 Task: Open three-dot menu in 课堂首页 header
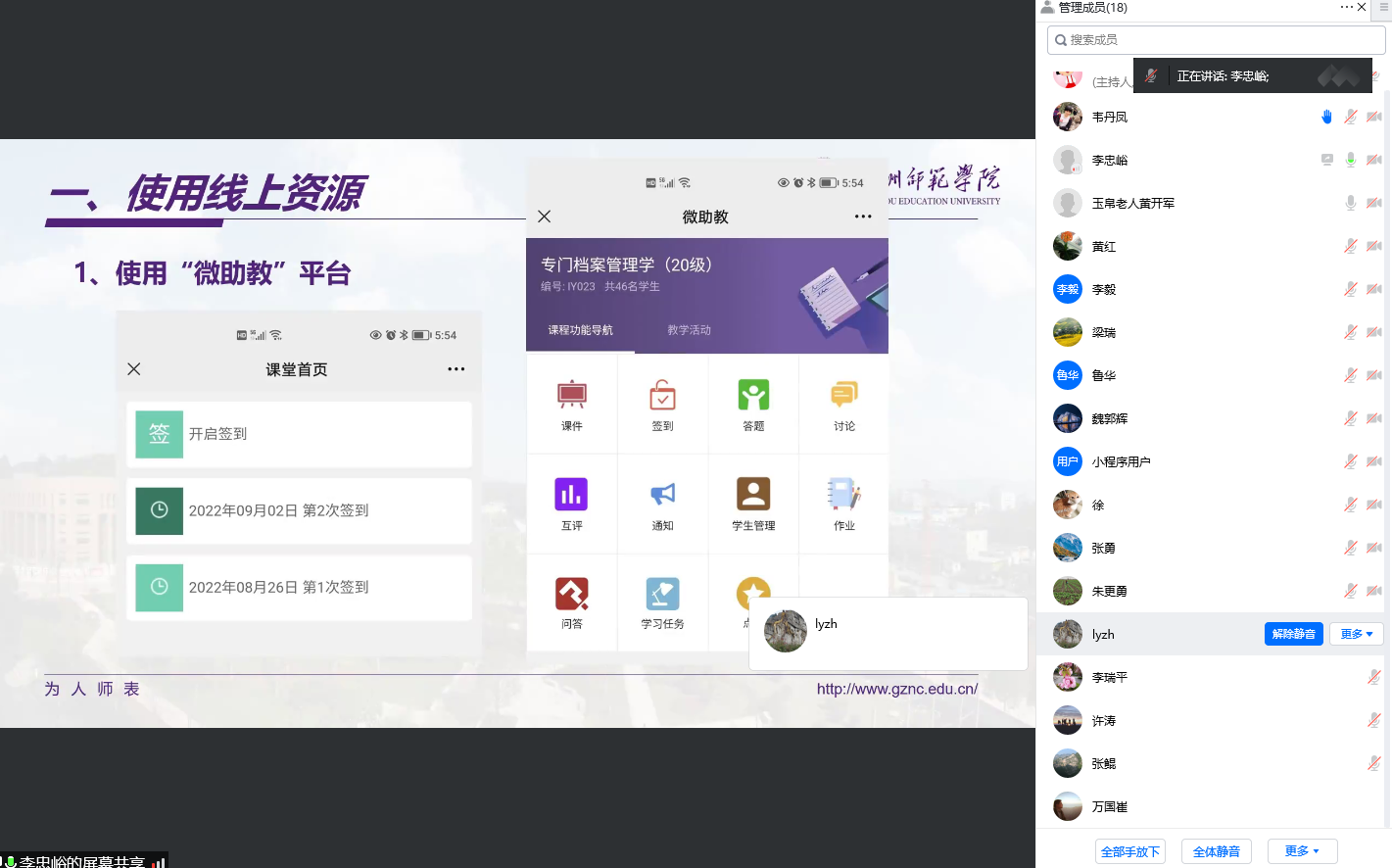[x=456, y=369]
